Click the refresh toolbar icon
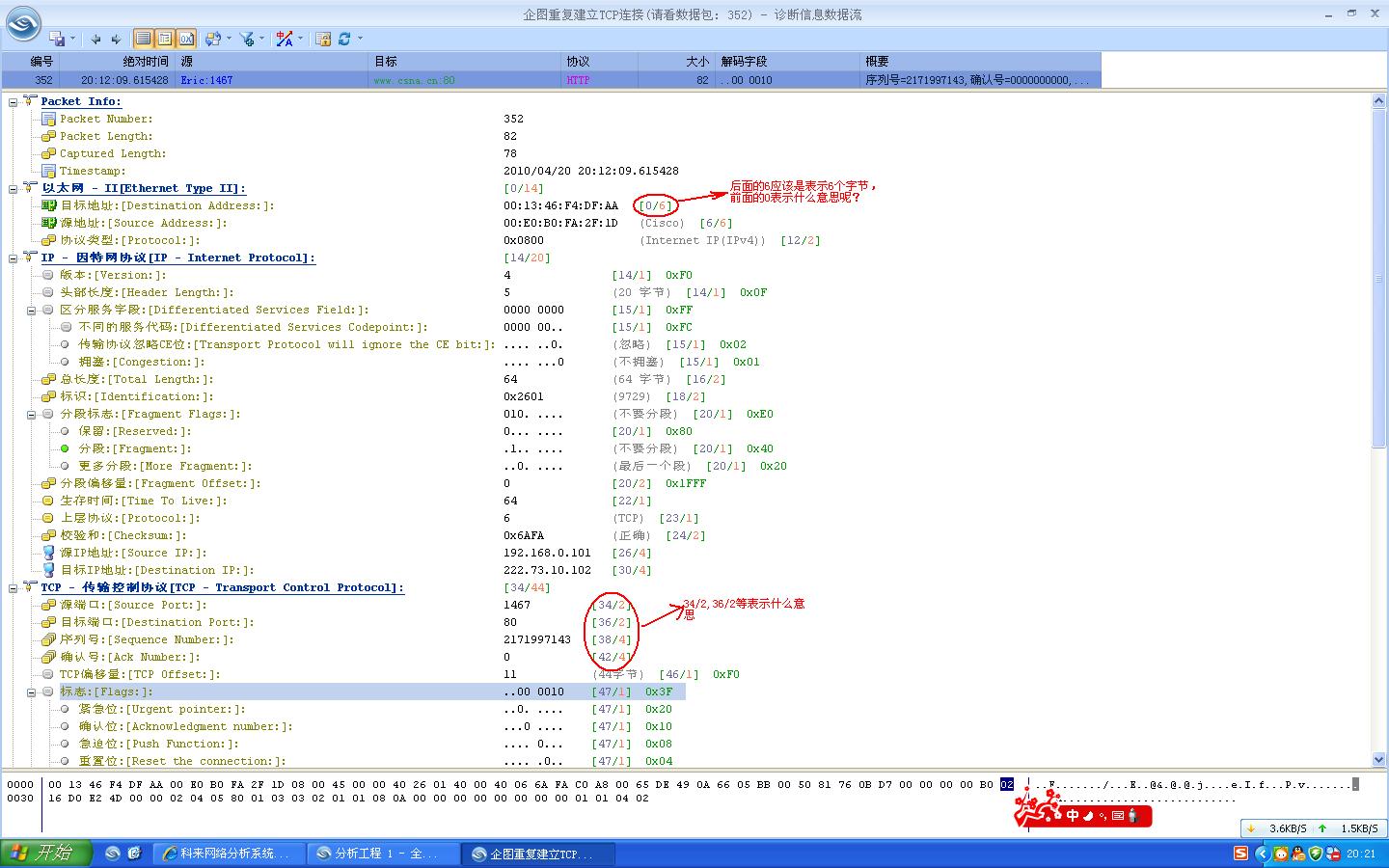Image resolution: width=1389 pixels, height=868 pixels. 344,39
